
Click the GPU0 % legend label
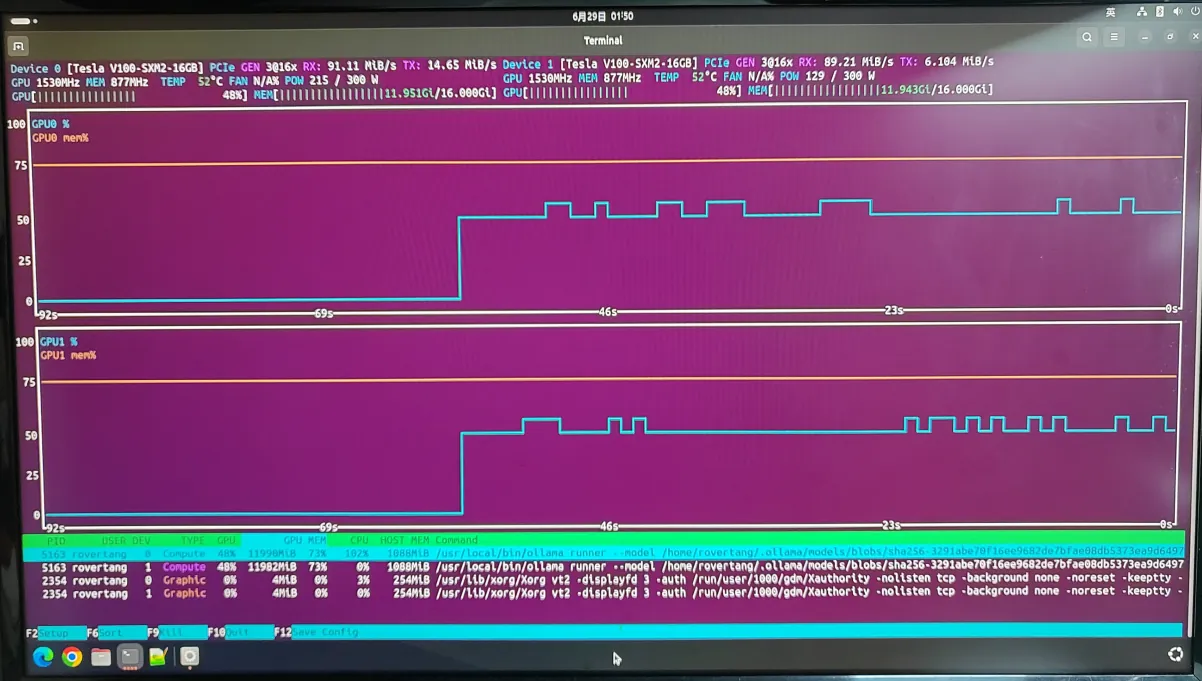51,124
